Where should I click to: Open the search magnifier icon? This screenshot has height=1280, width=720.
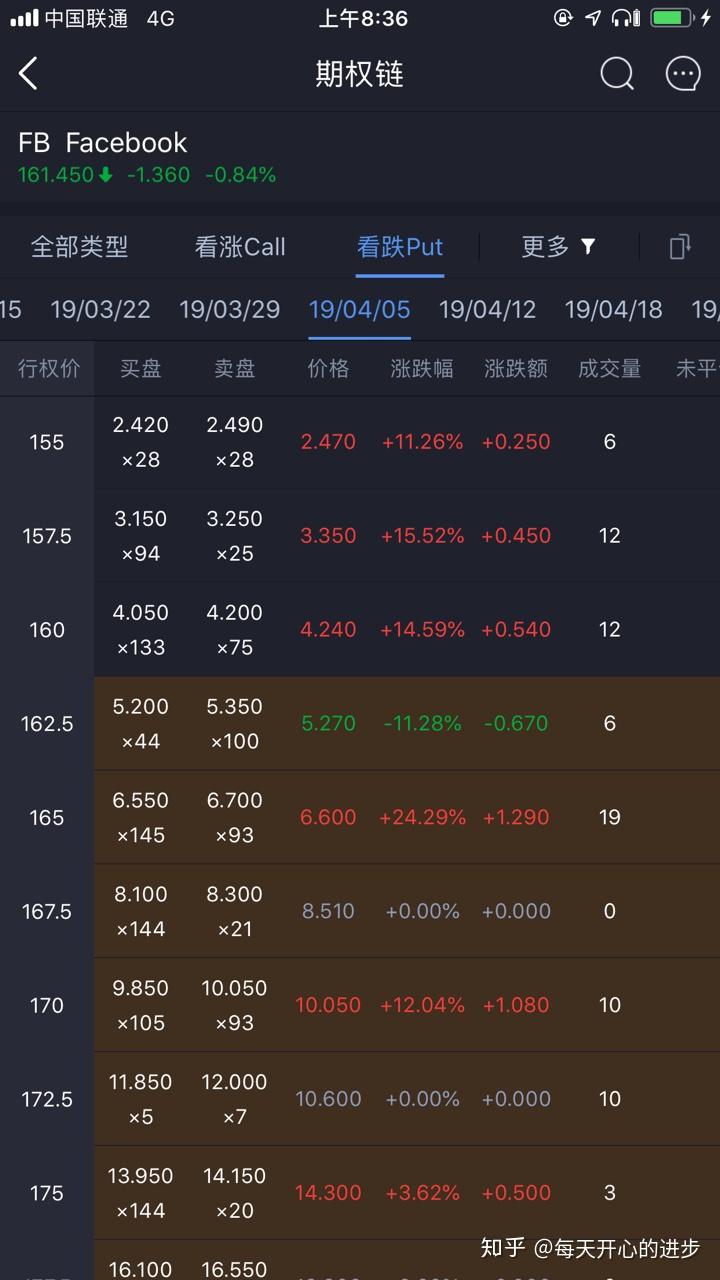[617, 74]
